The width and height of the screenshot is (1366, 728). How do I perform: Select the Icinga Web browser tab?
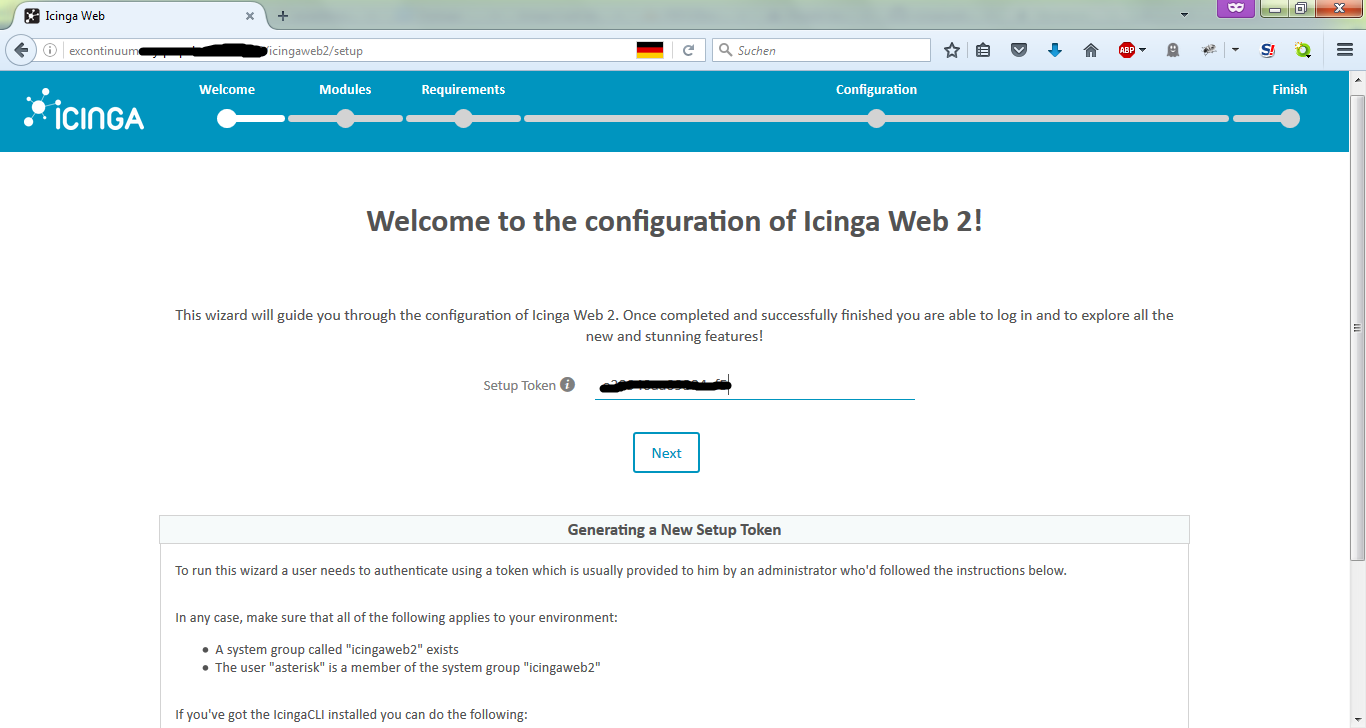(x=140, y=16)
